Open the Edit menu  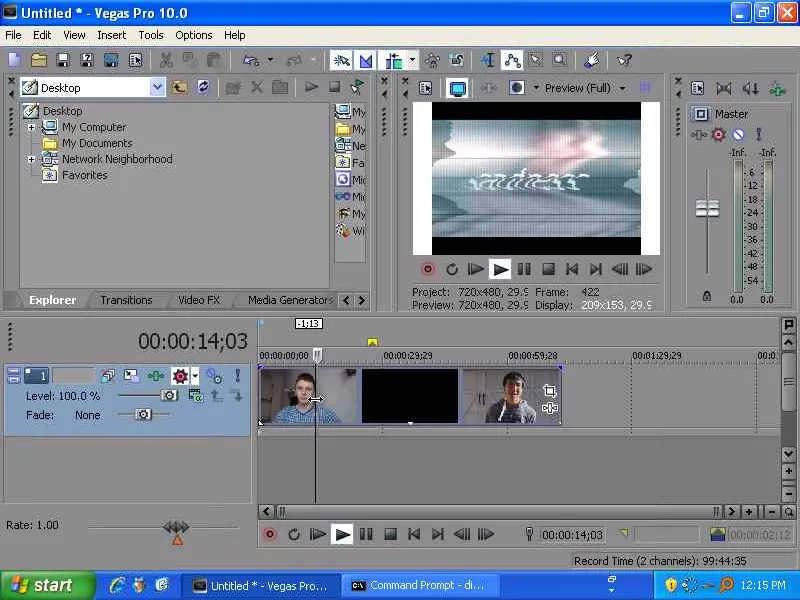(42, 35)
